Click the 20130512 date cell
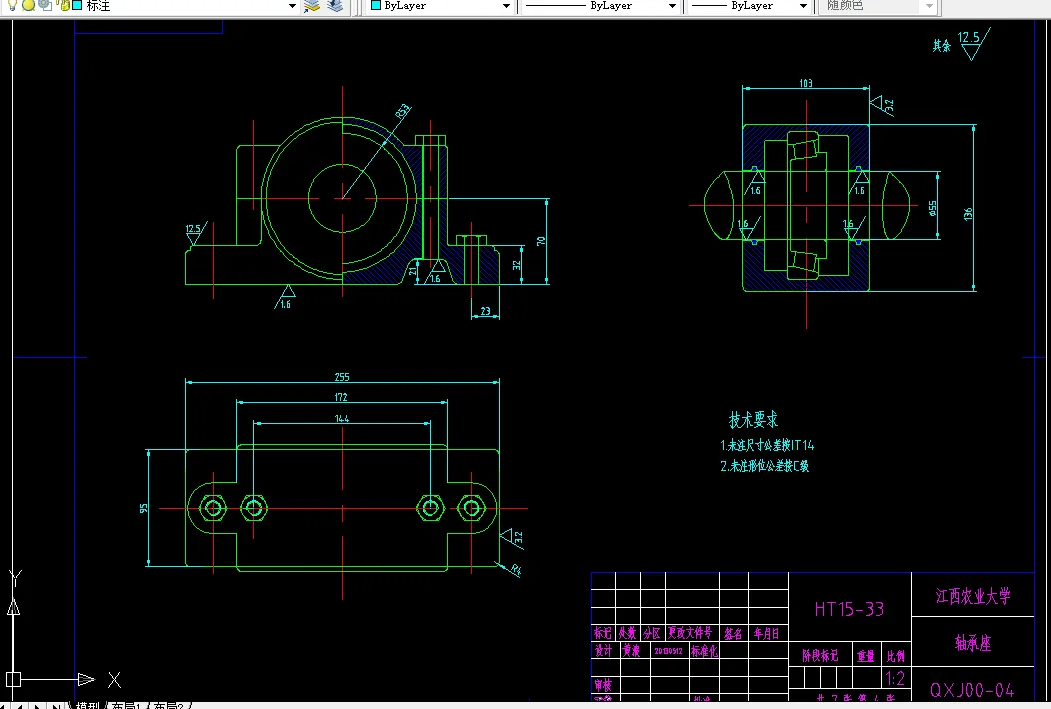 pos(668,651)
